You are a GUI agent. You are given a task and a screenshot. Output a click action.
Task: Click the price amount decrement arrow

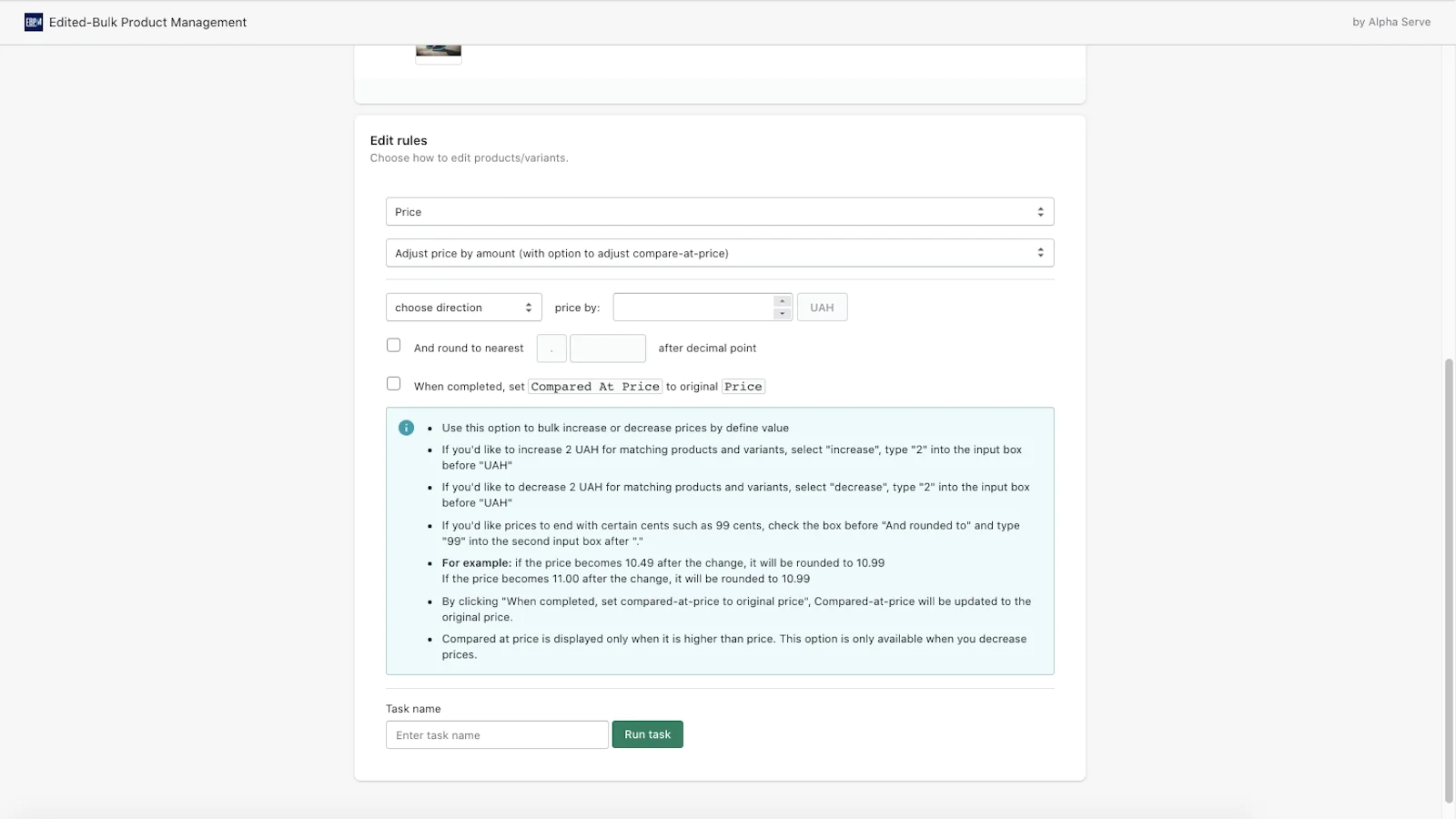click(782, 314)
